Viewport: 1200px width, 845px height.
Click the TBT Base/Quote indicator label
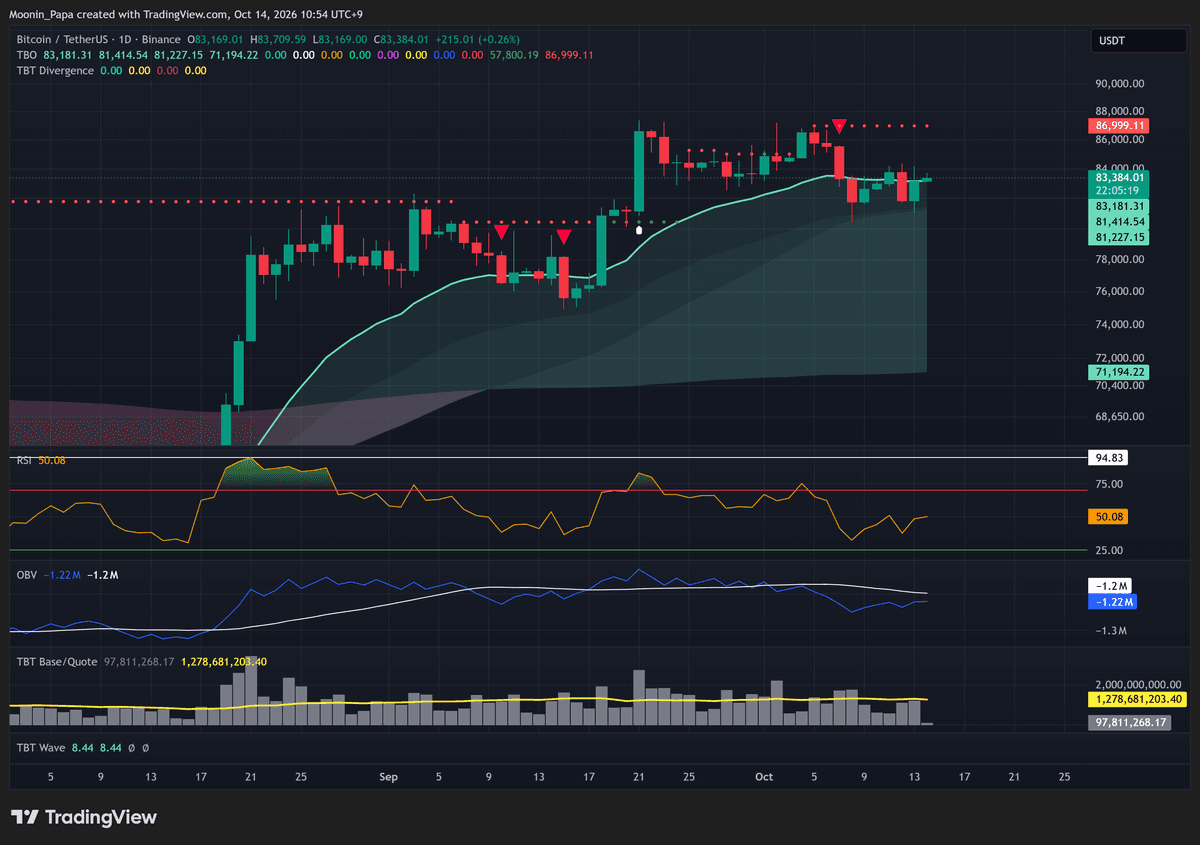[57, 662]
